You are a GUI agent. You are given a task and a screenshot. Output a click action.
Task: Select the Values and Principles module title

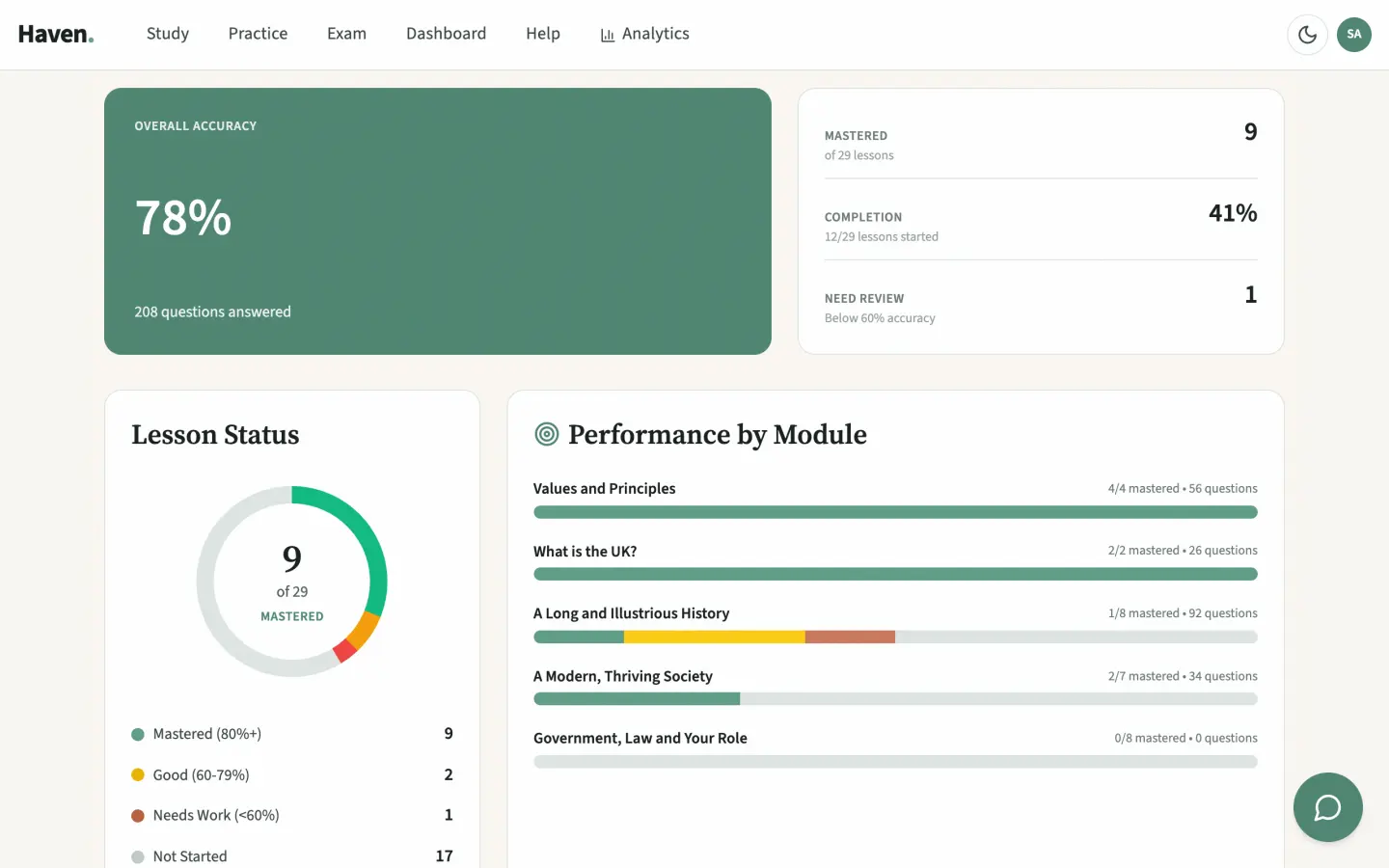(604, 489)
